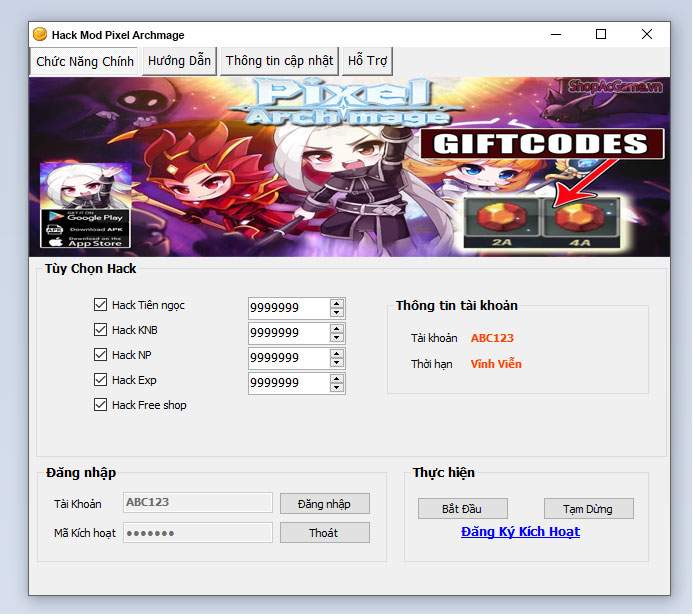Viewport: 693px width, 616px height.
Task: Minimize the Hack Mod Pixel Archmage window
Action: [x=556, y=34]
